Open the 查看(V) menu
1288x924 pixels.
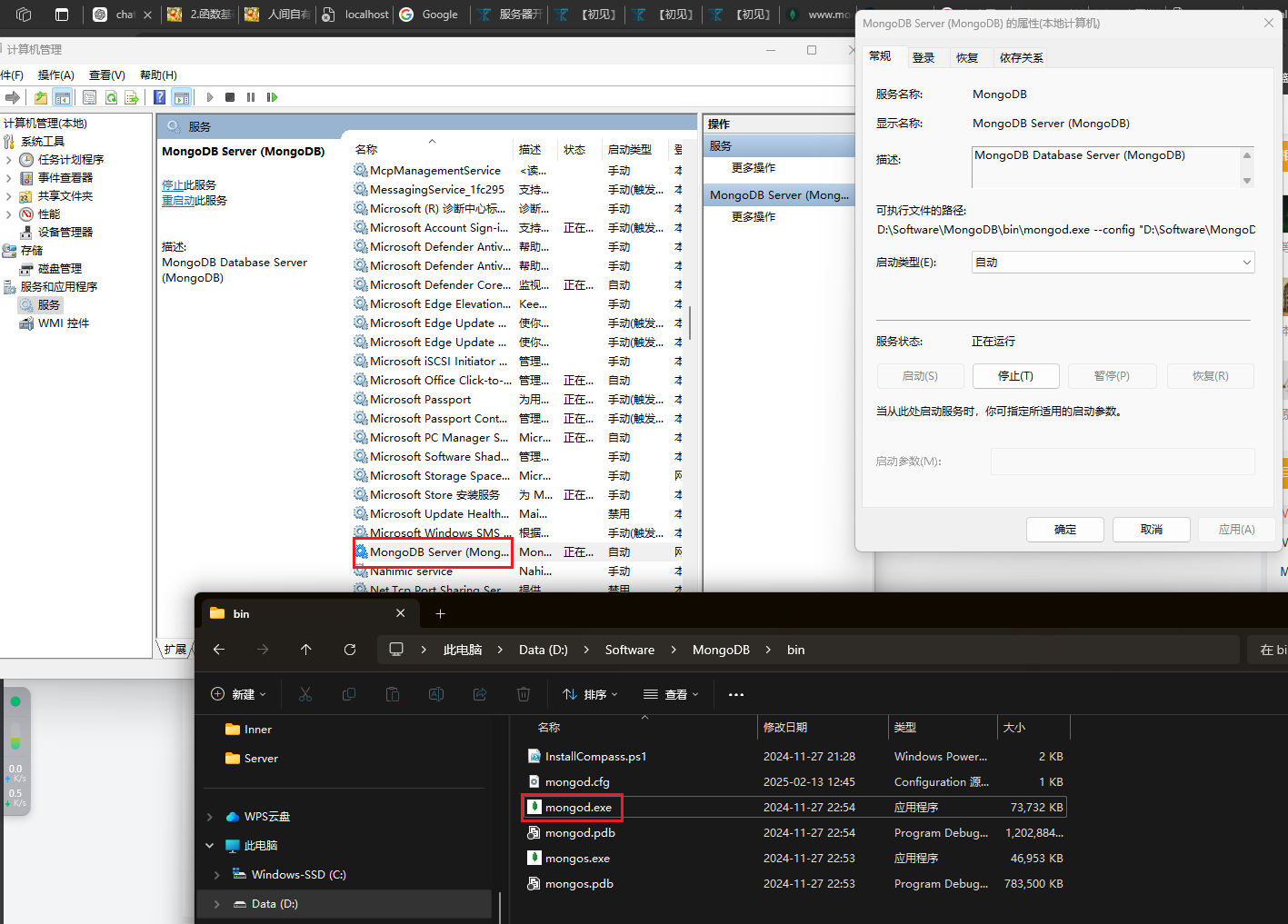(x=106, y=75)
